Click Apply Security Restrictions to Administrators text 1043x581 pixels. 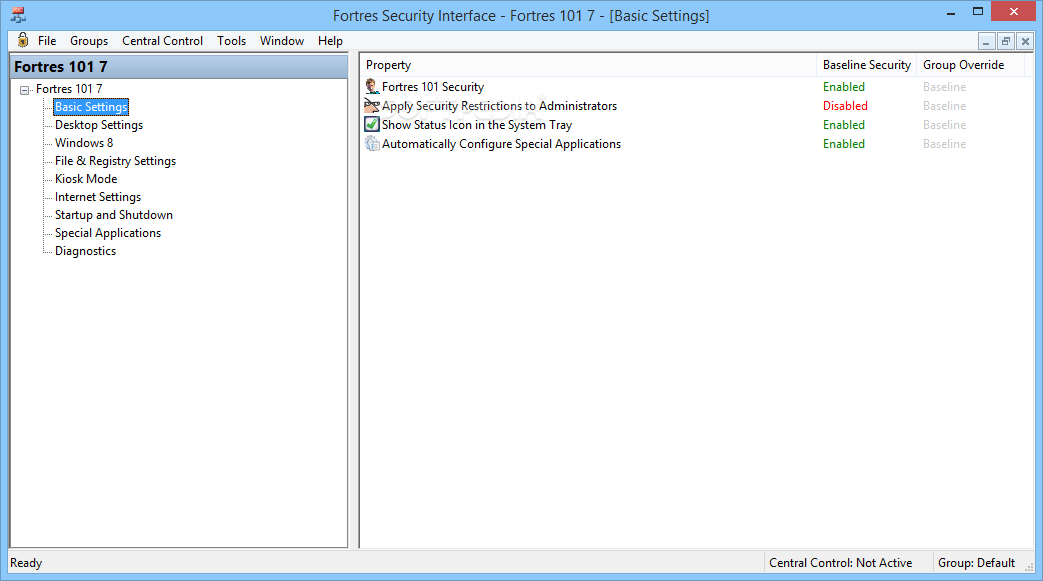click(499, 106)
